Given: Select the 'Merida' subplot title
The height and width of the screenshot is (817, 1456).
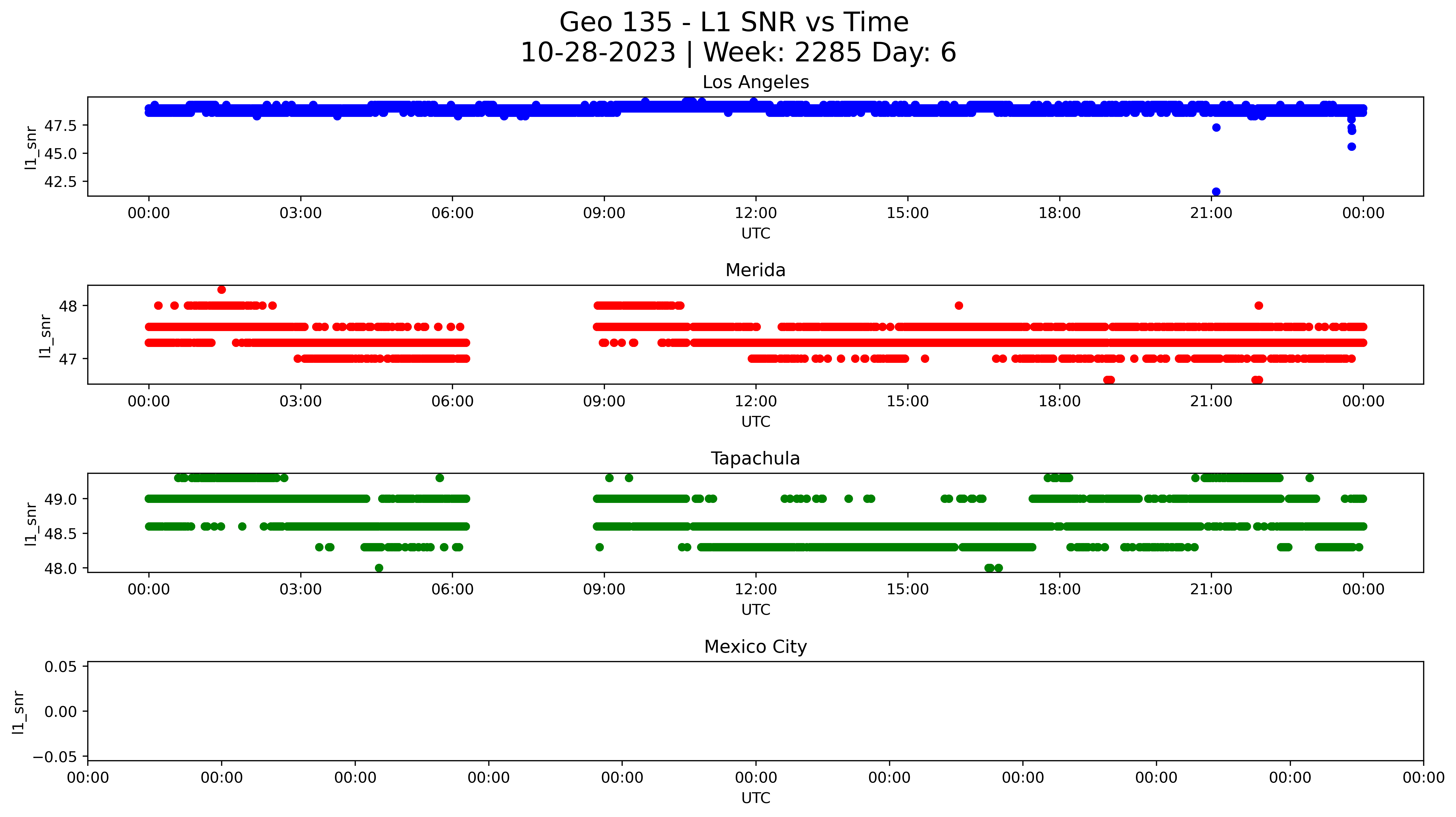Looking at the screenshot, I should click(756, 270).
